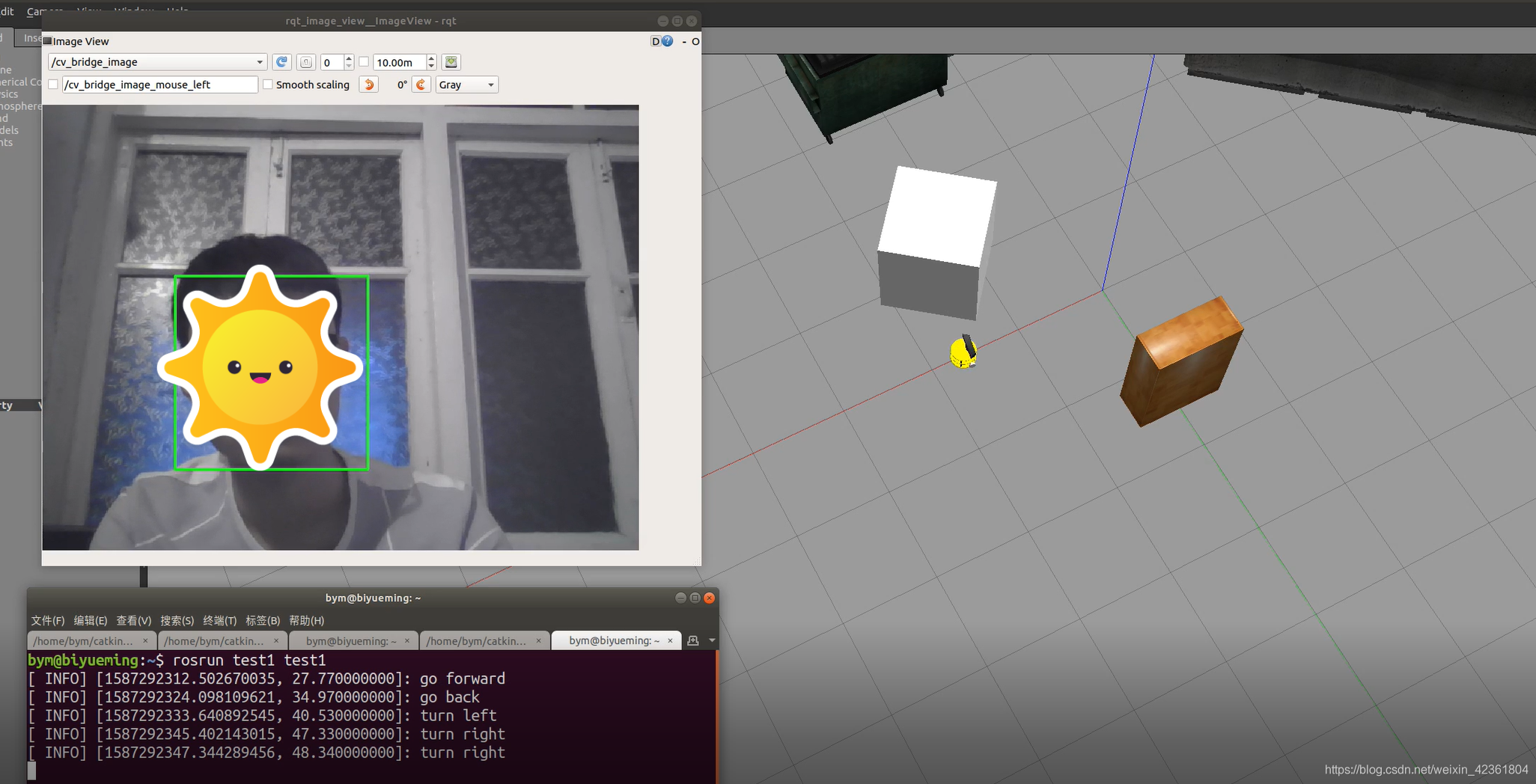Click the 10.00m range value field
1536x784 pixels.
point(400,62)
